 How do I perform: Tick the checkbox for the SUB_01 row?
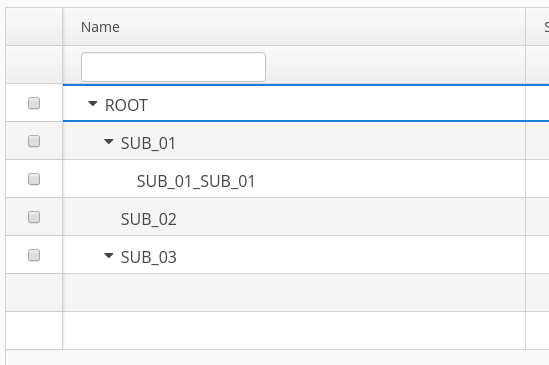(x=34, y=141)
